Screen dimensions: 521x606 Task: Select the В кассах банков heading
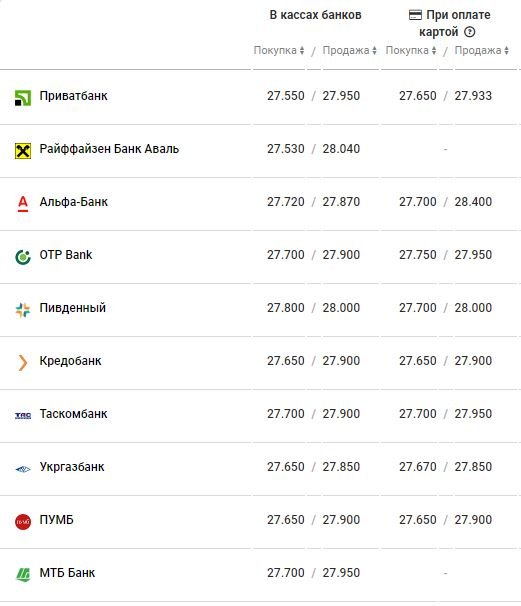[x=315, y=15]
